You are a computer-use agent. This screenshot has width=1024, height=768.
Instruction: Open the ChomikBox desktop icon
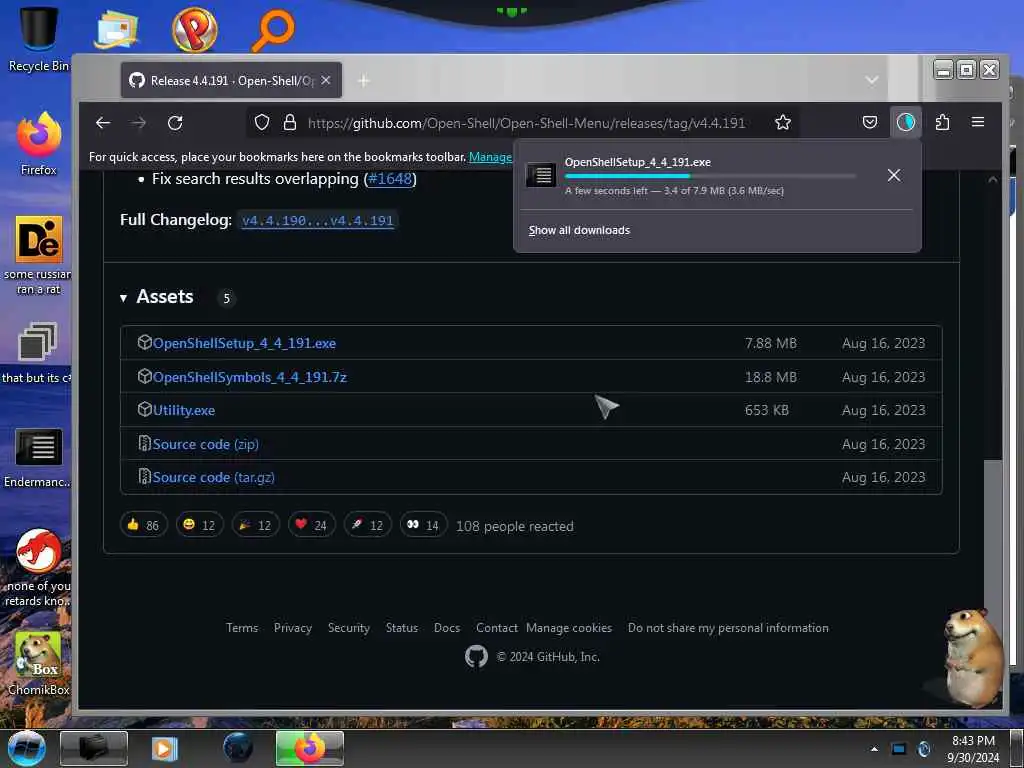point(39,664)
